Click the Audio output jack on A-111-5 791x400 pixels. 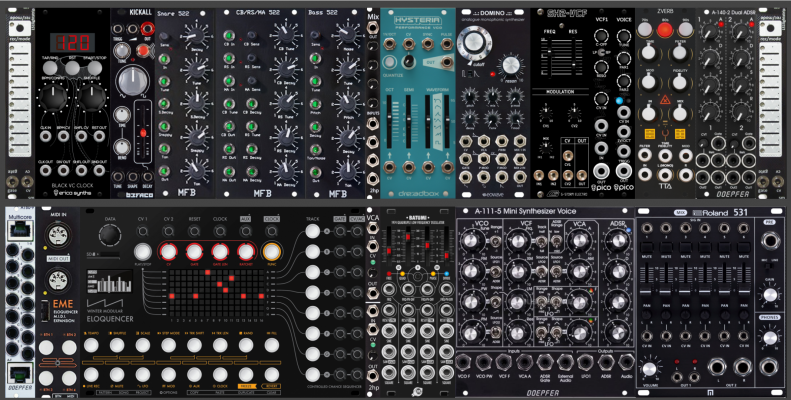(626, 362)
